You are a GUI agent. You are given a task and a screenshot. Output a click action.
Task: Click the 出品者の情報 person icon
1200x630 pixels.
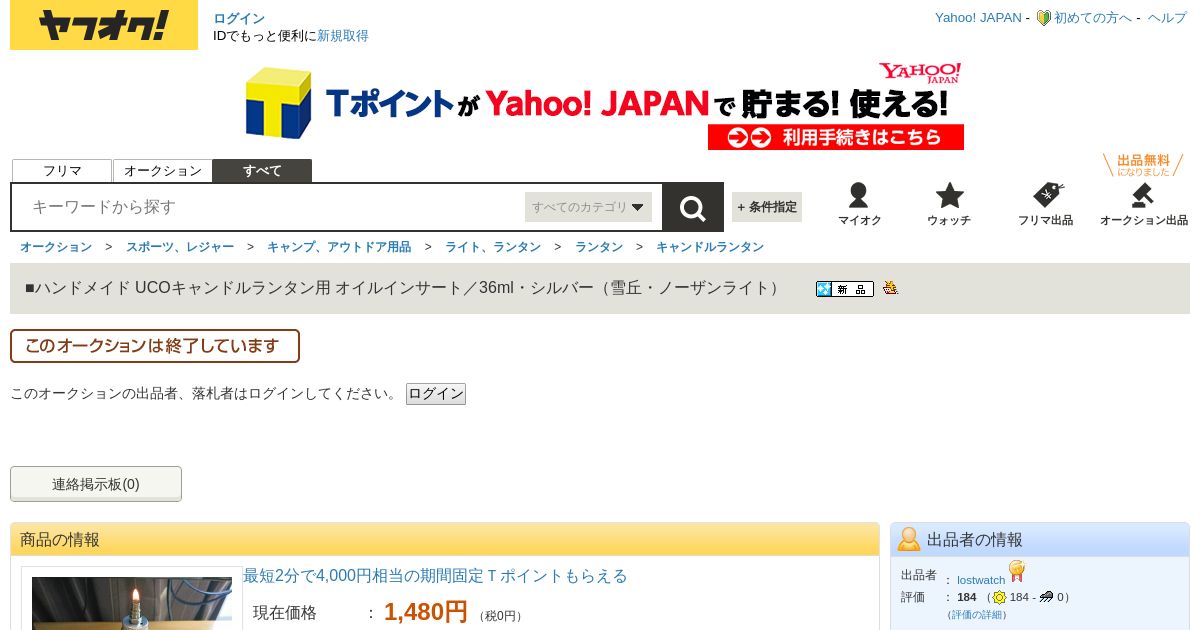[x=909, y=539]
